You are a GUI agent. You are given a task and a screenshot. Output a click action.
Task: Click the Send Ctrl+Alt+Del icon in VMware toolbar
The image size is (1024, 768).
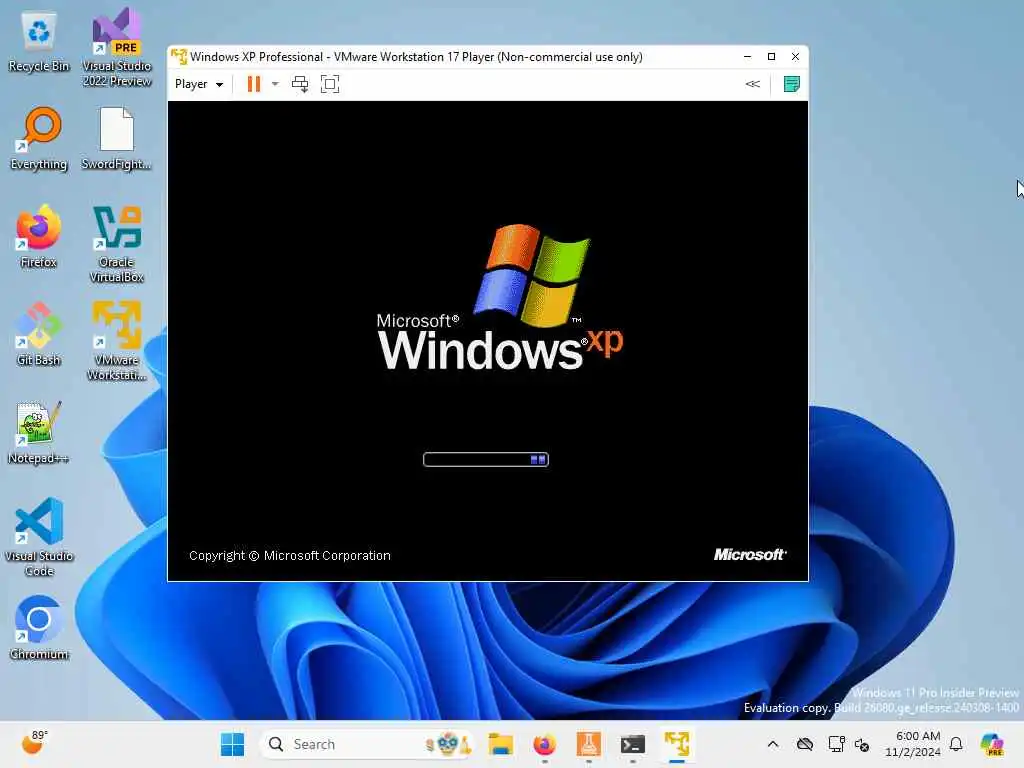(x=300, y=84)
